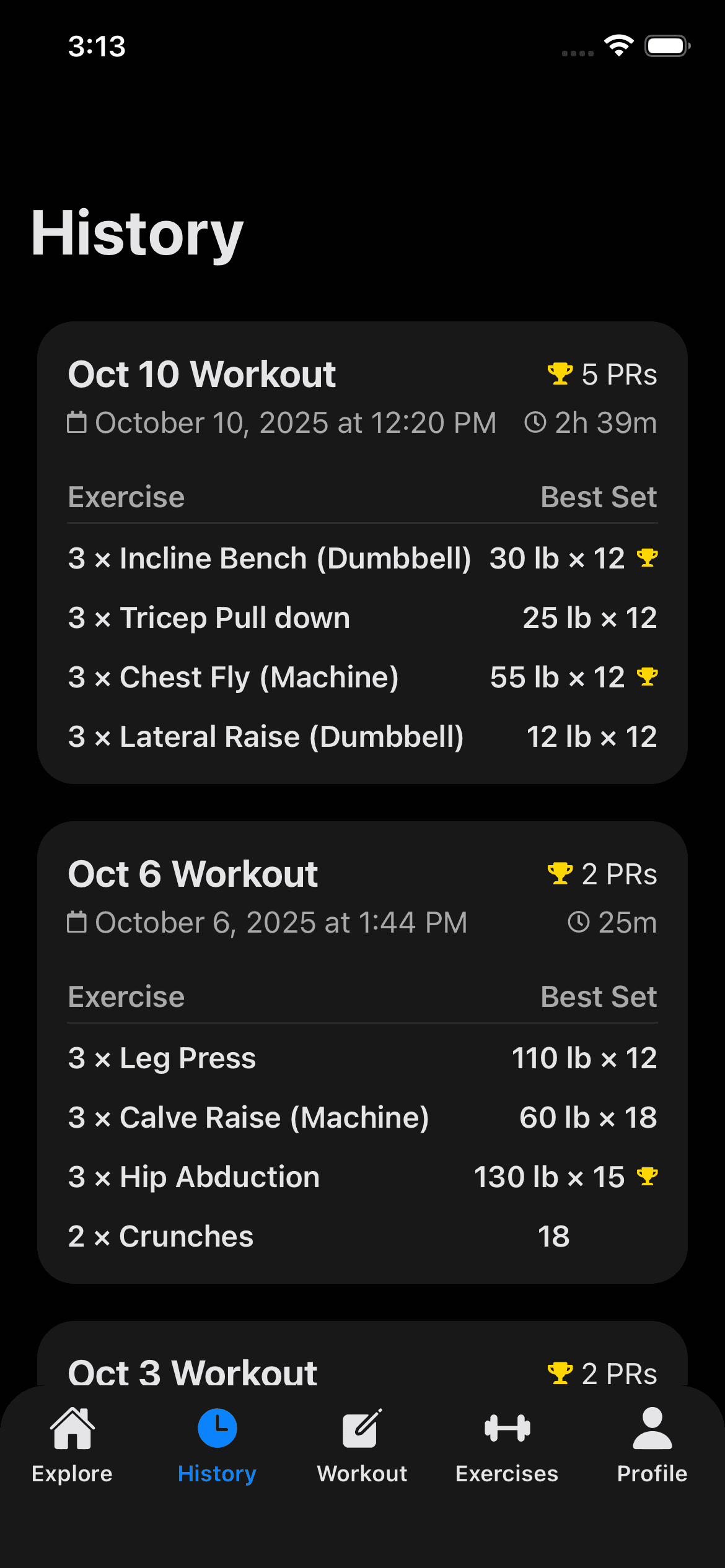Viewport: 725px width, 1568px height.
Task: Open the Oct 10 Workout title
Action: click(201, 374)
